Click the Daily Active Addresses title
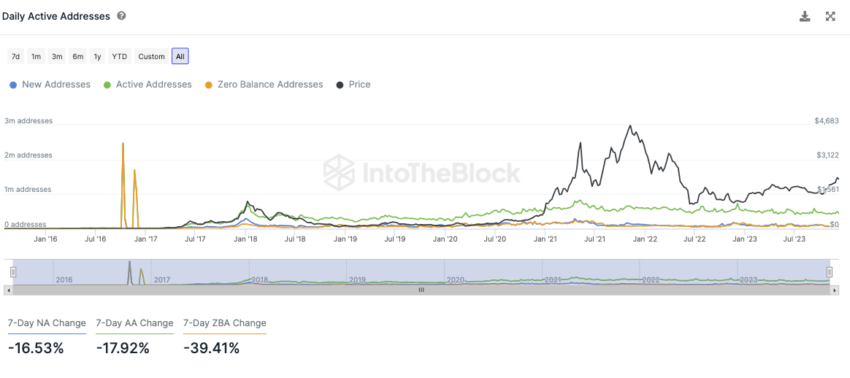Viewport: 850px width, 378px height. 56,16
